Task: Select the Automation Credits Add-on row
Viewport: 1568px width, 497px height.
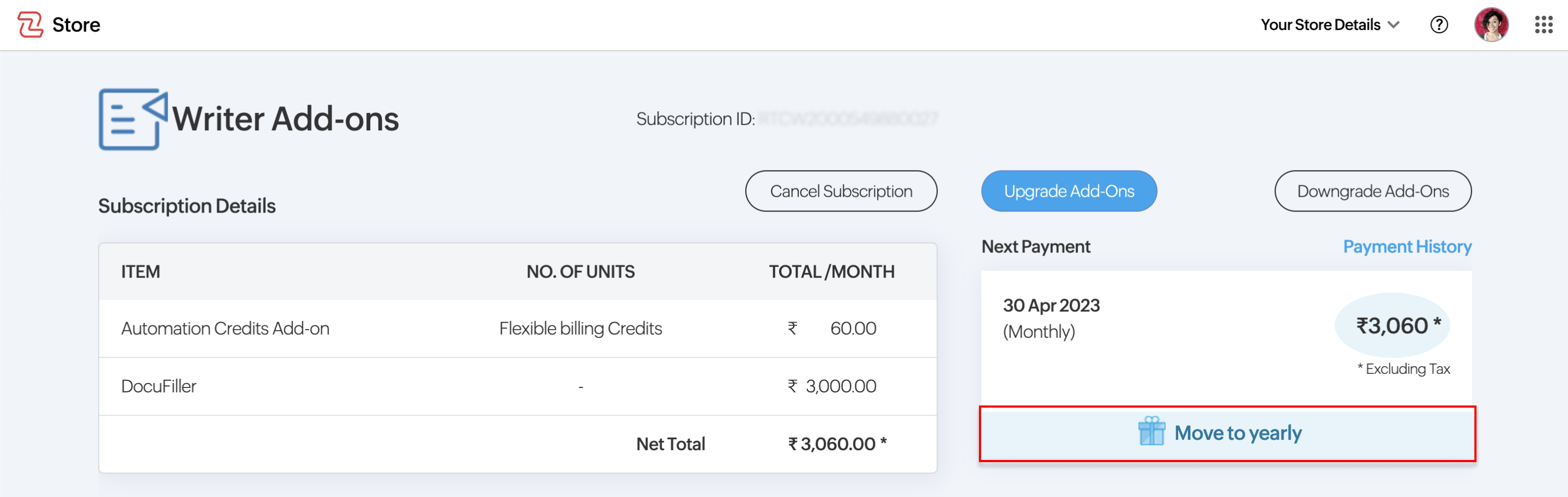Action: [x=517, y=329]
